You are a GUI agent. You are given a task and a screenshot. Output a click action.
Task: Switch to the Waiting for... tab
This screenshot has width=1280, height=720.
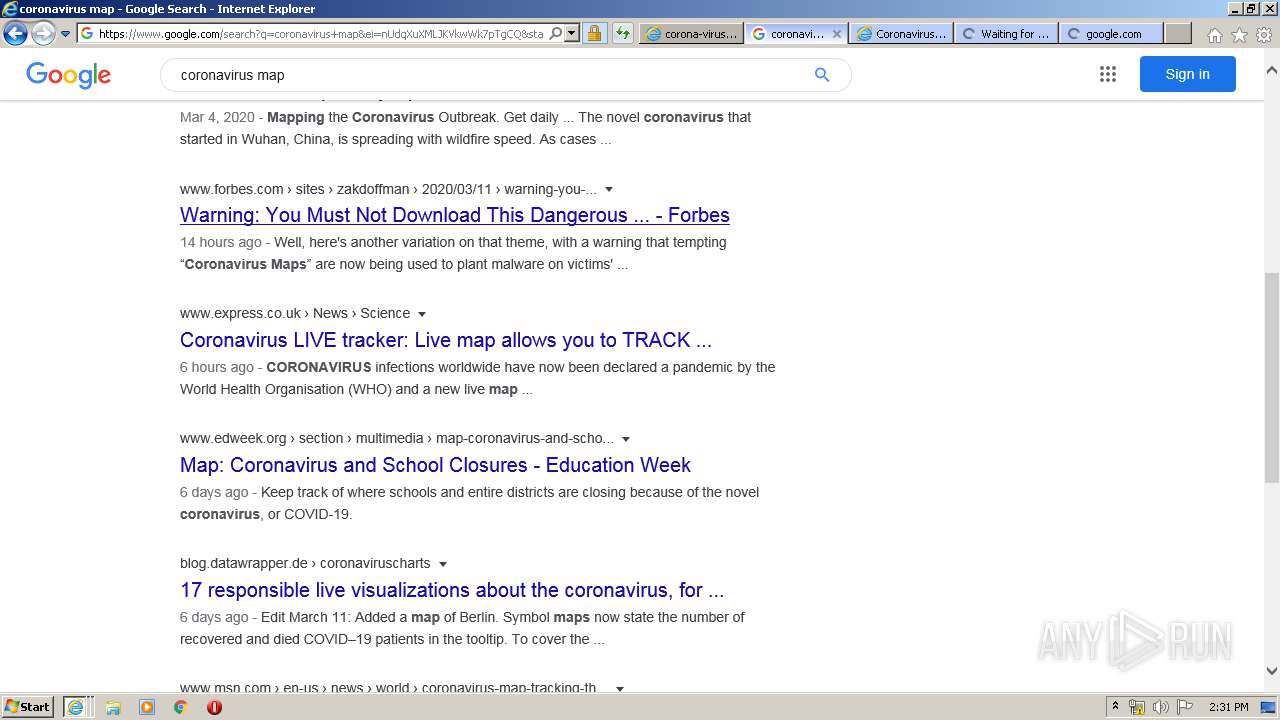[x=1006, y=33]
